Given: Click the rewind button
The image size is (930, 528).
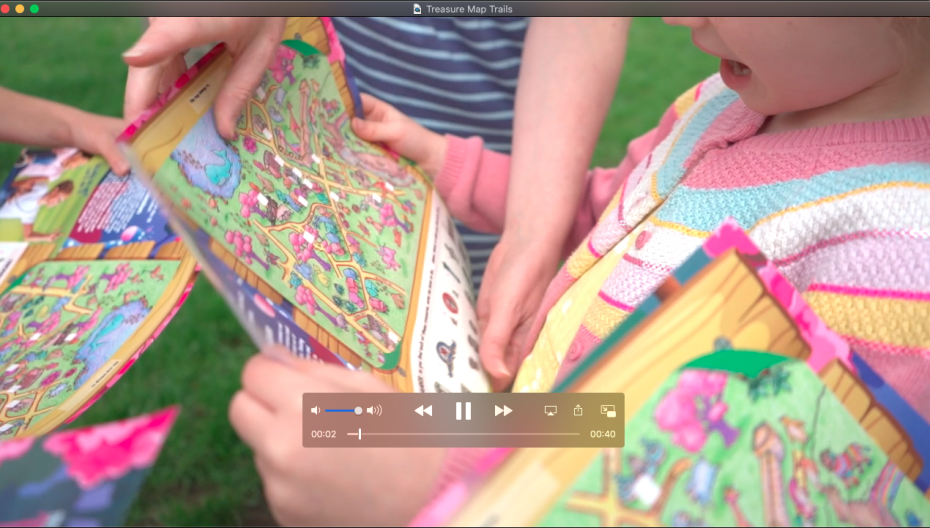Looking at the screenshot, I should tap(423, 411).
